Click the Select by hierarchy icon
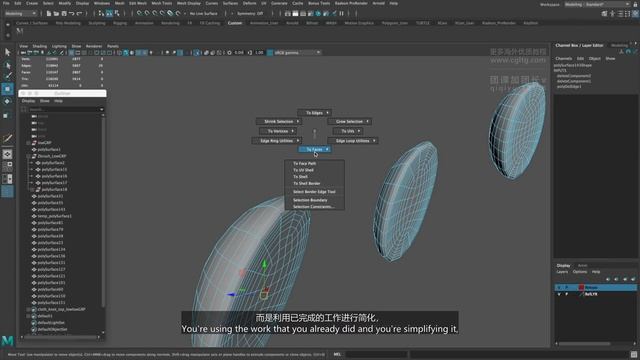Viewport: 640px width, 360px height. coord(101,13)
